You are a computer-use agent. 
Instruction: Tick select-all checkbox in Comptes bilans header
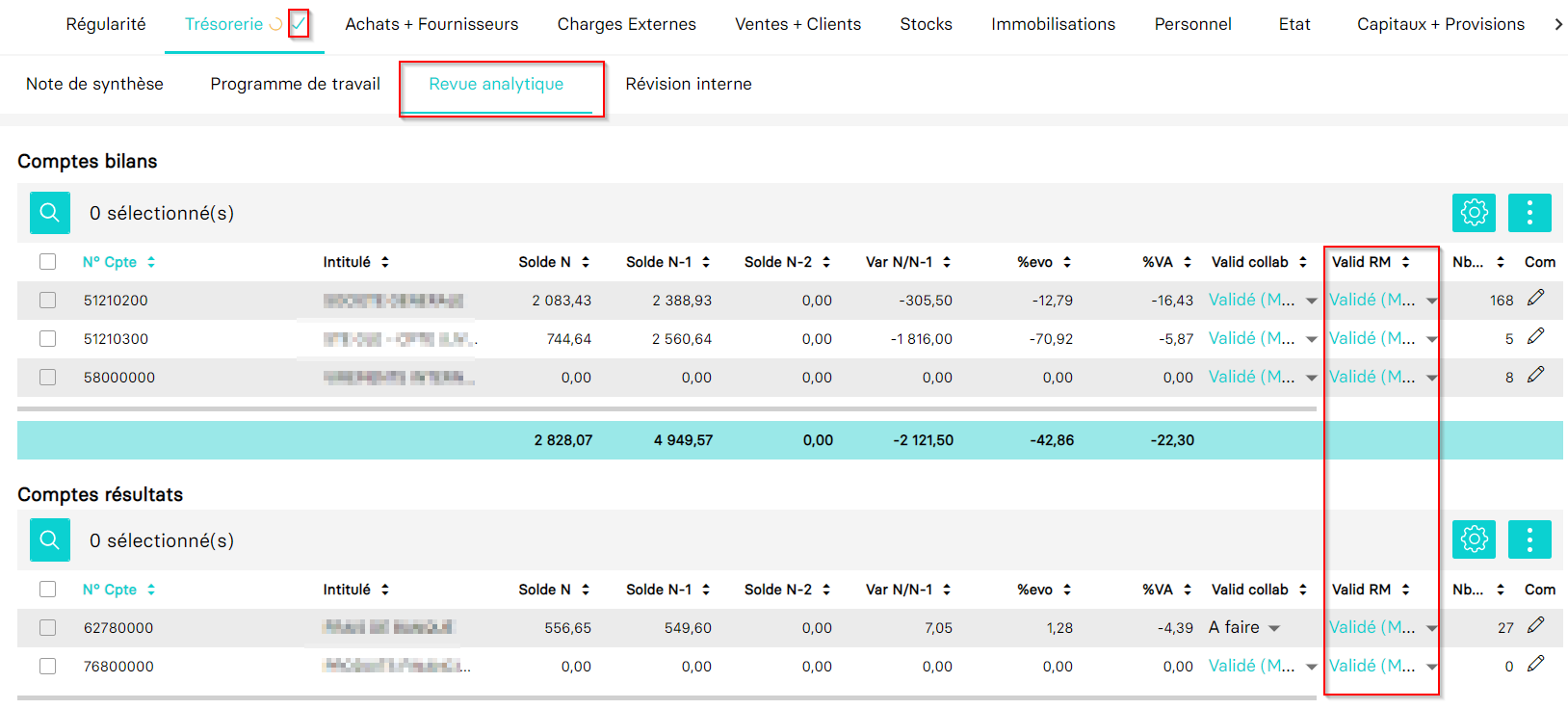[48, 261]
